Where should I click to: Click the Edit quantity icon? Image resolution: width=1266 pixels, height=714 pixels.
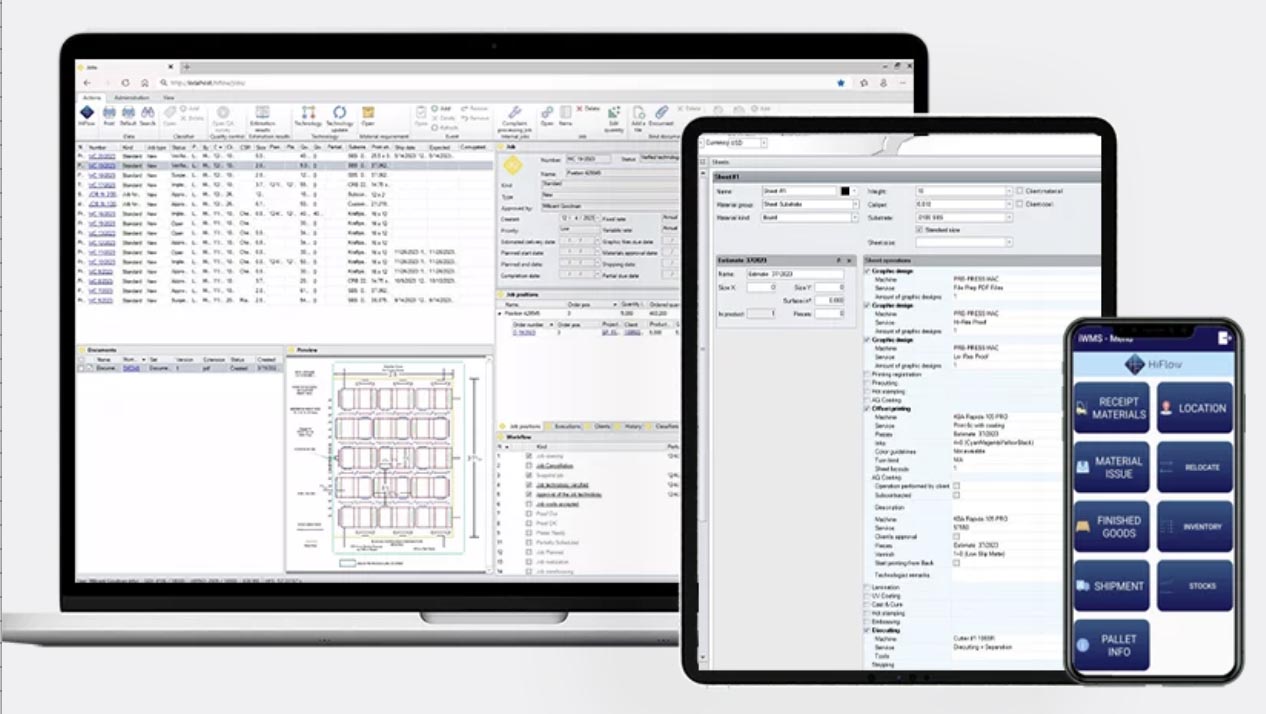[x=613, y=115]
